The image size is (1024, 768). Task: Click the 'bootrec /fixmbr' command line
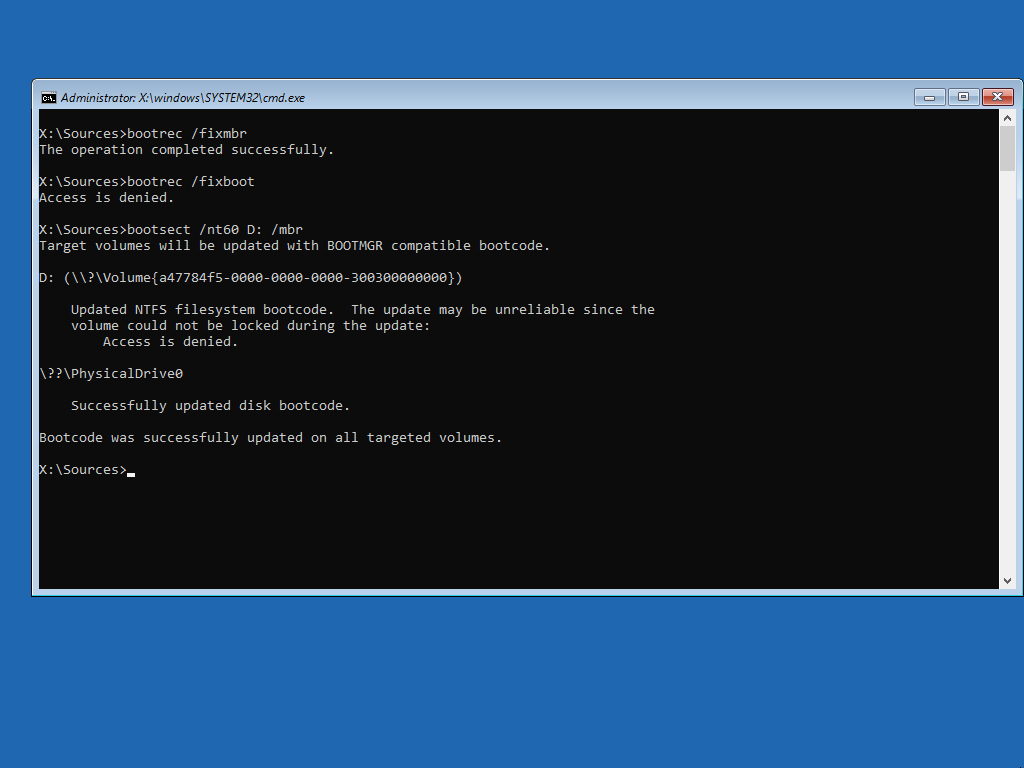tap(143, 134)
